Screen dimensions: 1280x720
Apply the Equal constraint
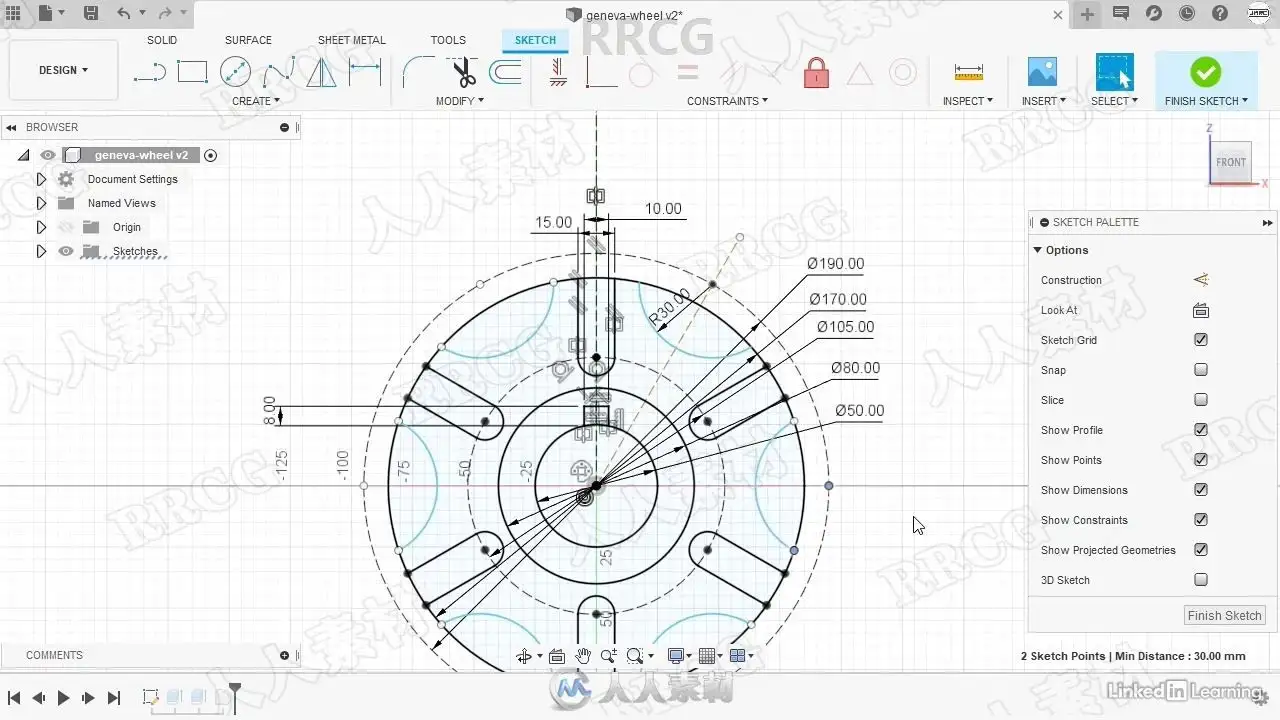point(687,72)
